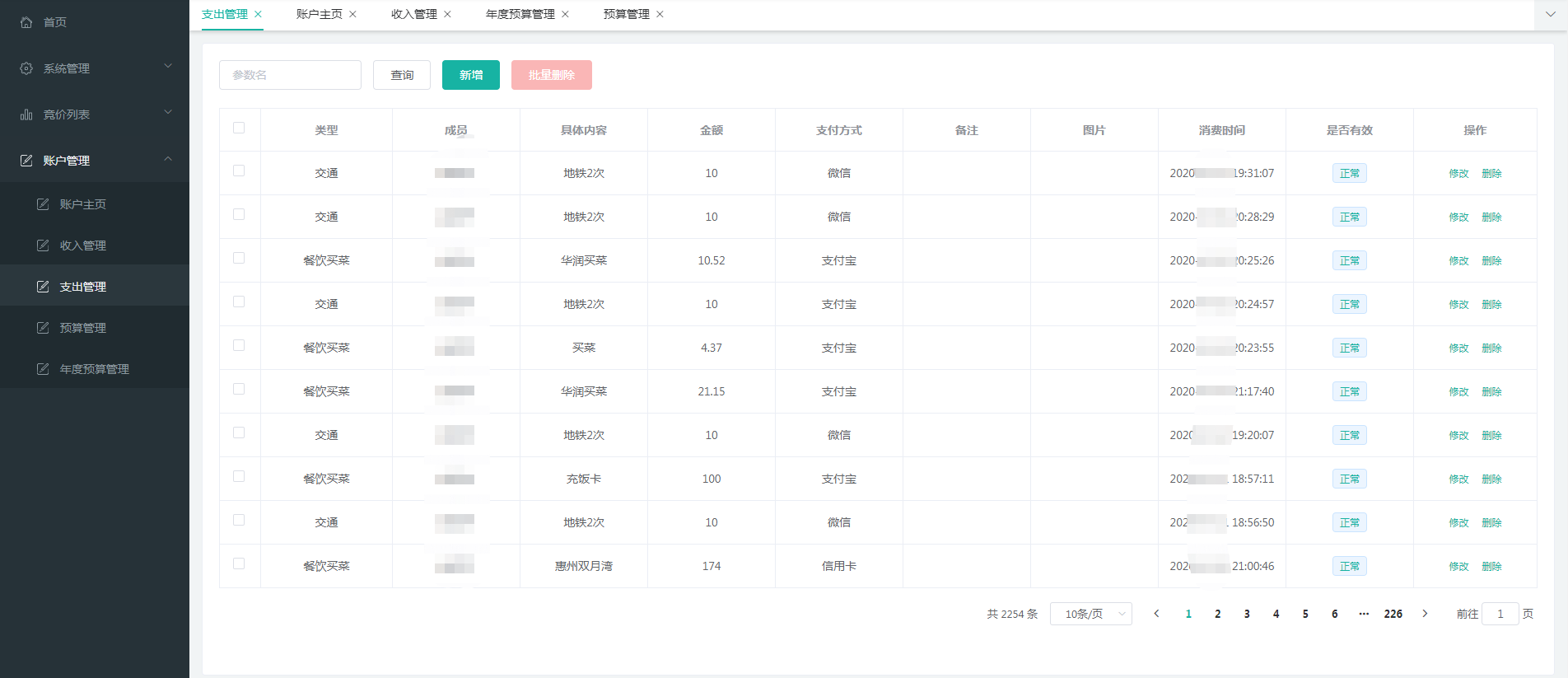Click the 174 amount cell

coord(712,566)
